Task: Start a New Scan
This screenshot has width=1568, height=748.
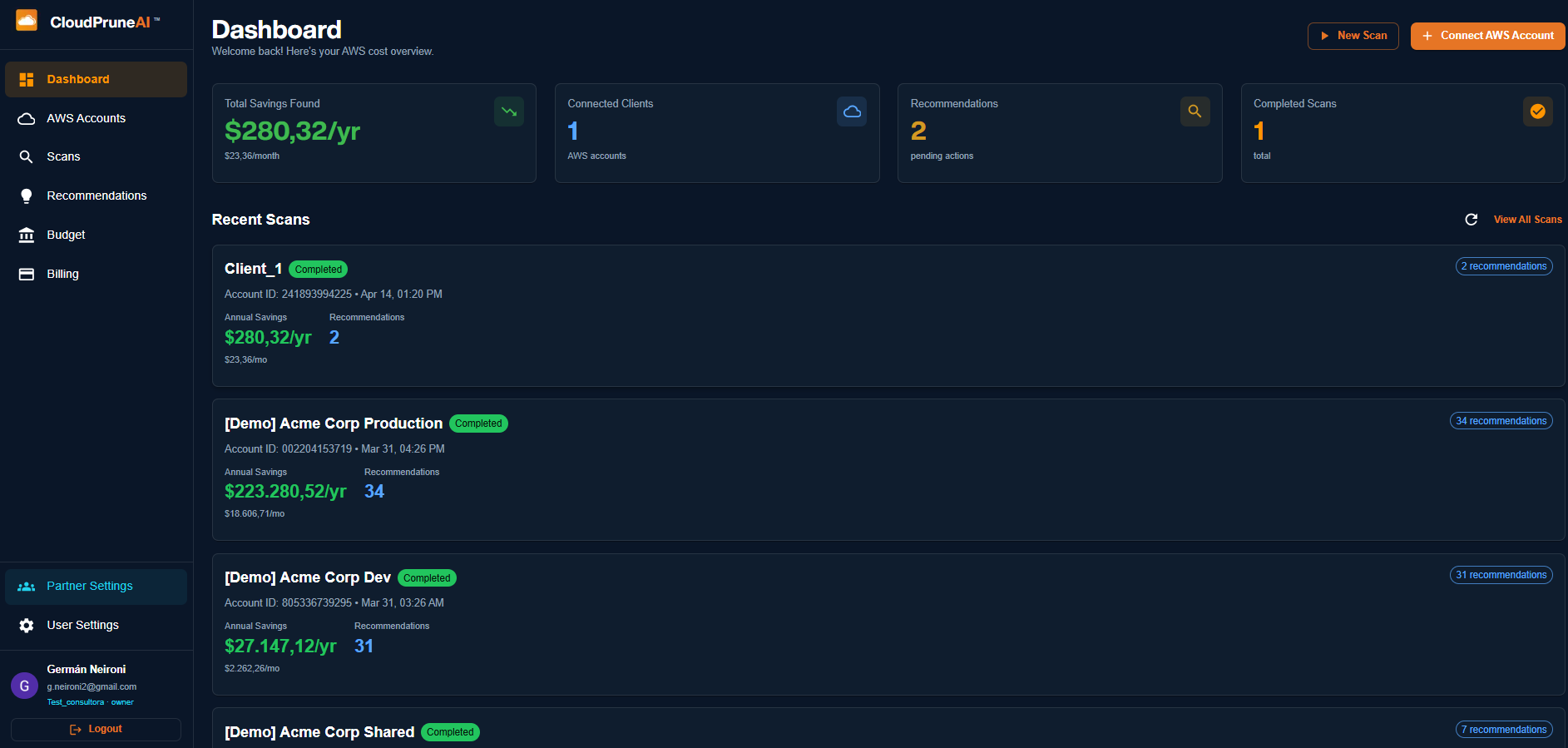Action: [x=1353, y=36]
